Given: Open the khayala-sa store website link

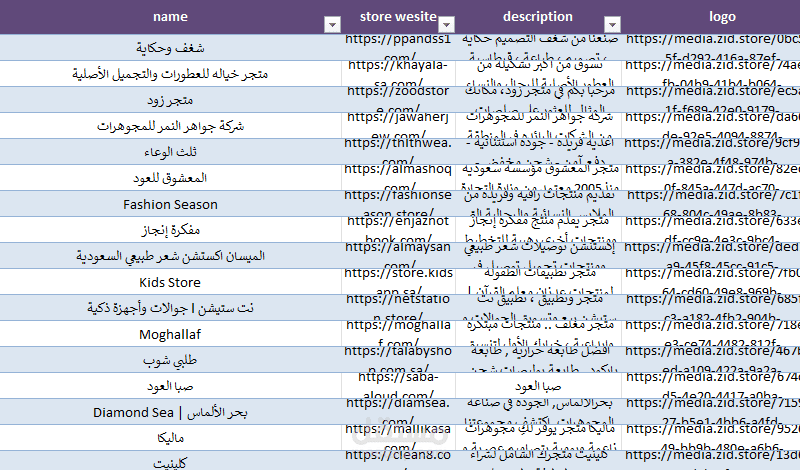Looking at the screenshot, I should coord(398,73).
